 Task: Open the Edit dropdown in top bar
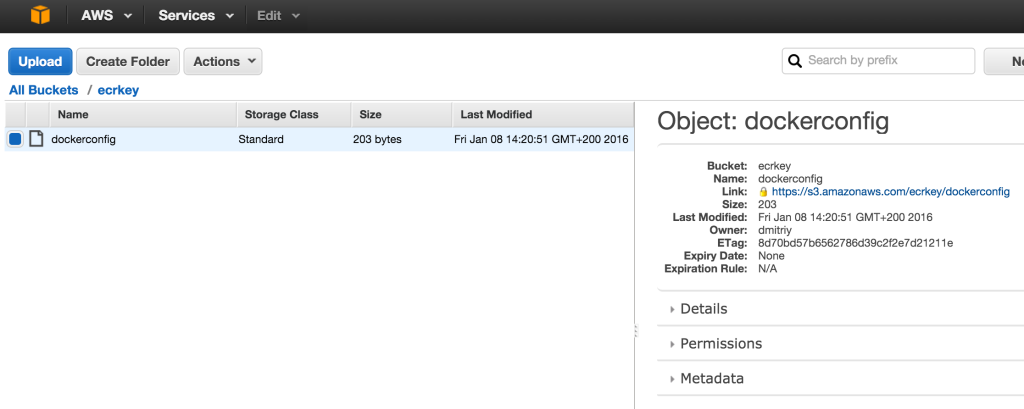tap(278, 16)
